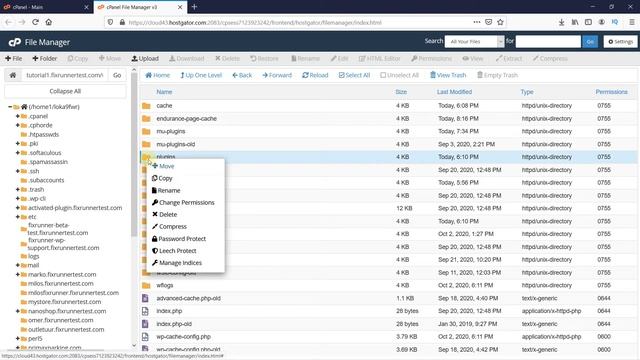Click Collapse All in the tree panel
Viewport: 640px width, 360px height.
click(x=65, y=91)
